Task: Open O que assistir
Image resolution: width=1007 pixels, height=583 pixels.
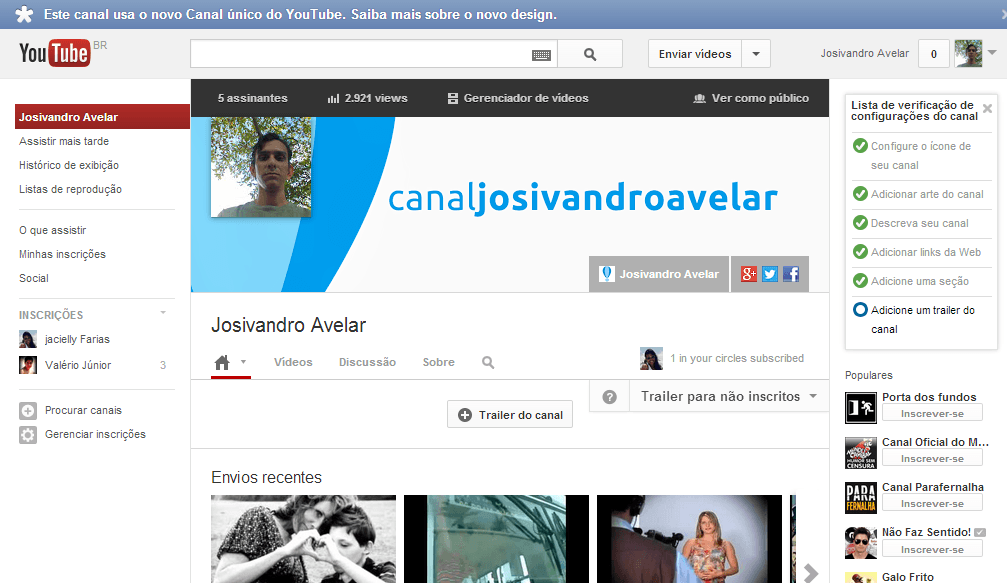Action: [x=53, y=230]
